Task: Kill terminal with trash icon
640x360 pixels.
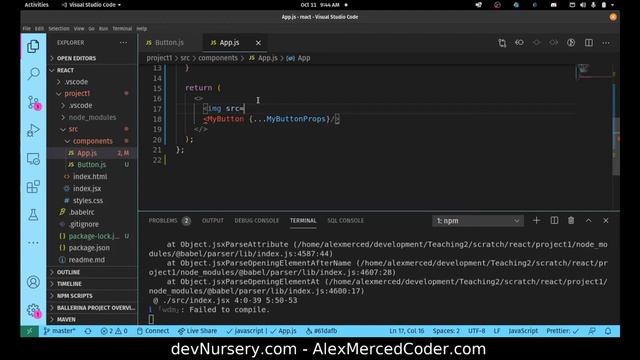Action: pos(571,220)
